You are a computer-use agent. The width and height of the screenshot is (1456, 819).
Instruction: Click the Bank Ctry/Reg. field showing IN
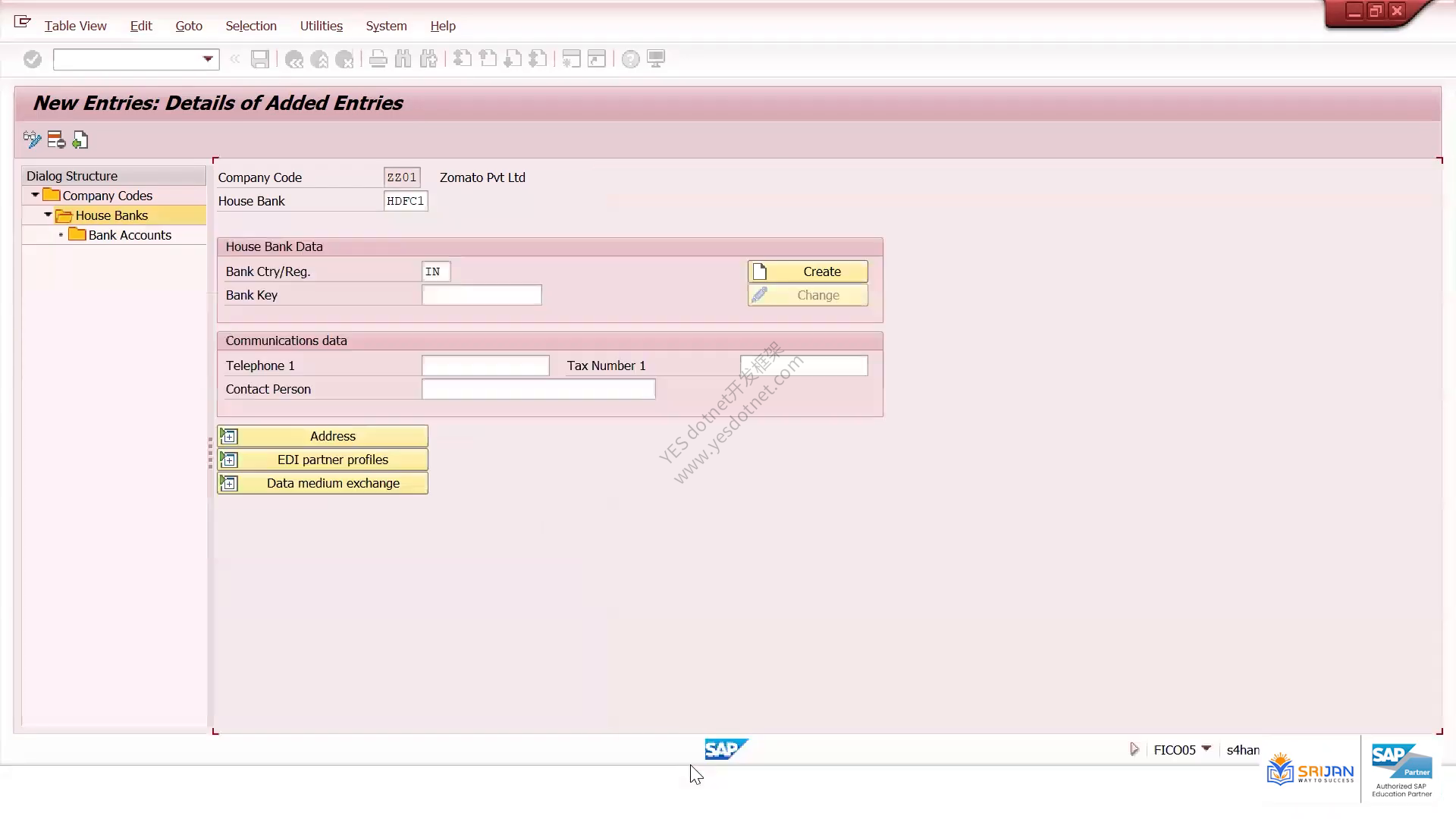(436, 271)
